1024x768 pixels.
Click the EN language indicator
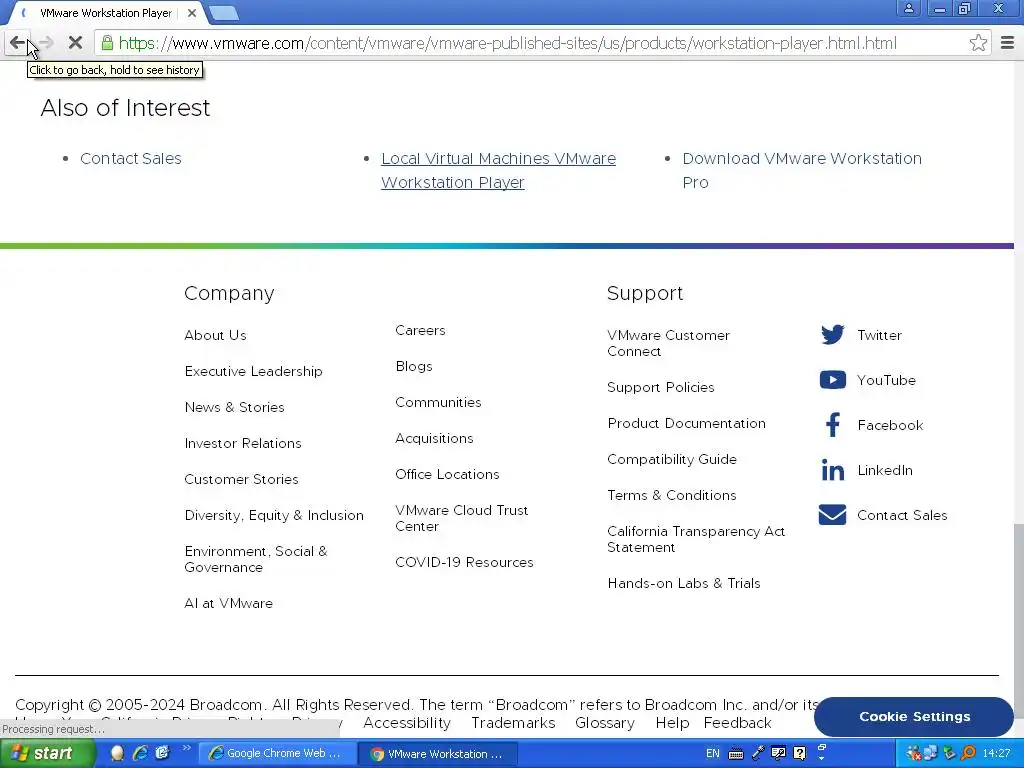712,754
